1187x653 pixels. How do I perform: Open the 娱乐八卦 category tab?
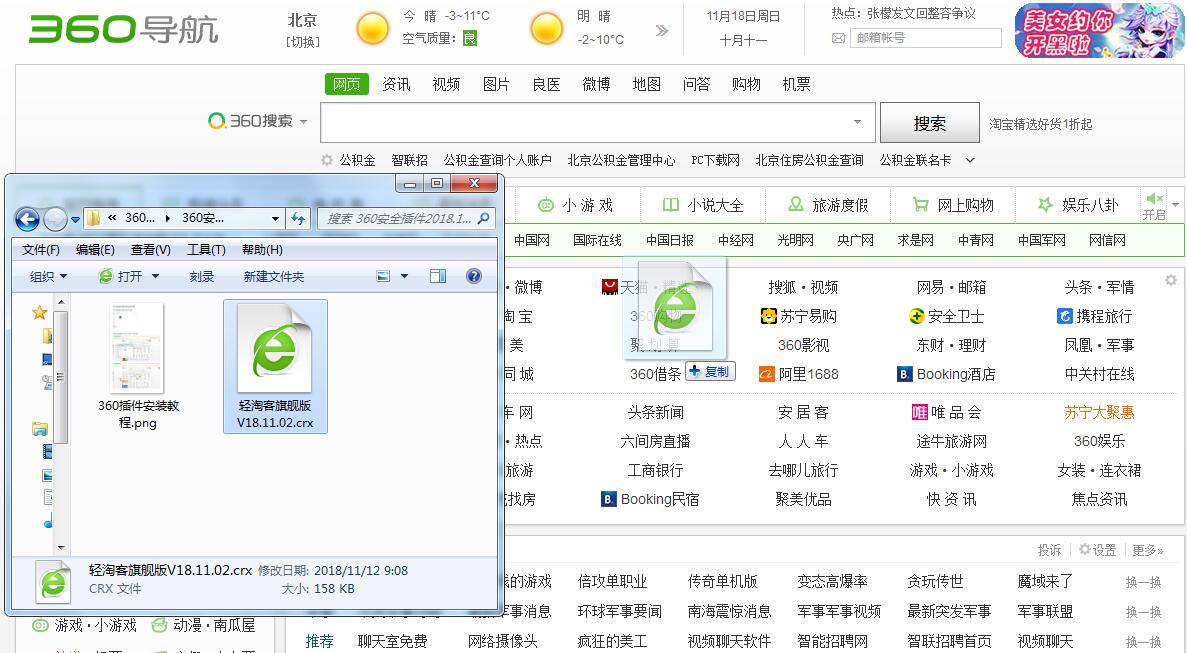pos(1078,205)
